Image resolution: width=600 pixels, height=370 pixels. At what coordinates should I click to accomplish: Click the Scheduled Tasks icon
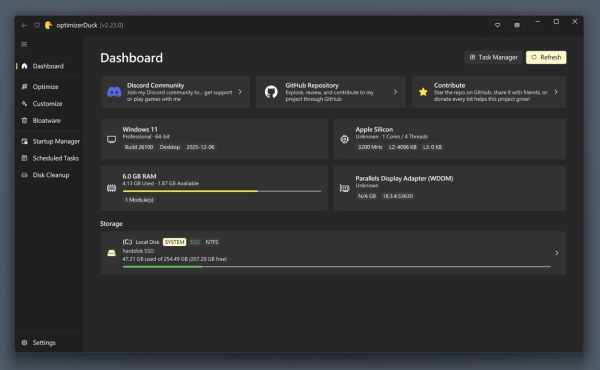24,158
